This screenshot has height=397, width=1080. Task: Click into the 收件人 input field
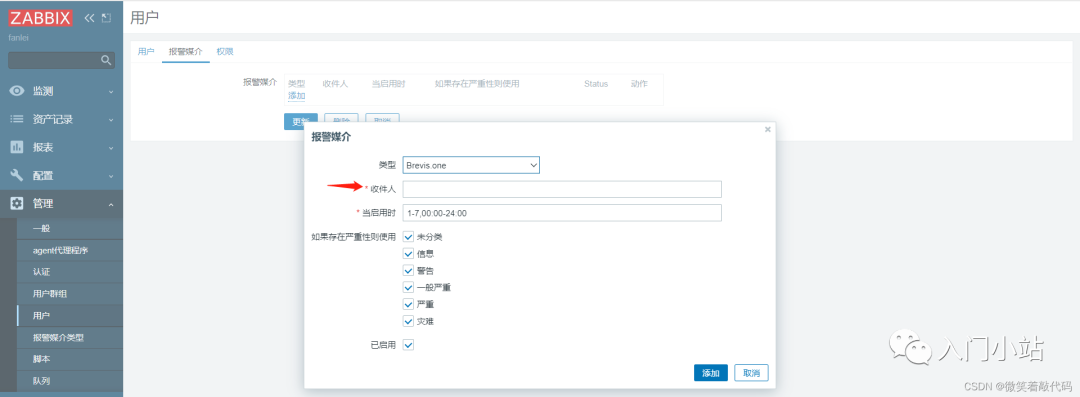562,189
